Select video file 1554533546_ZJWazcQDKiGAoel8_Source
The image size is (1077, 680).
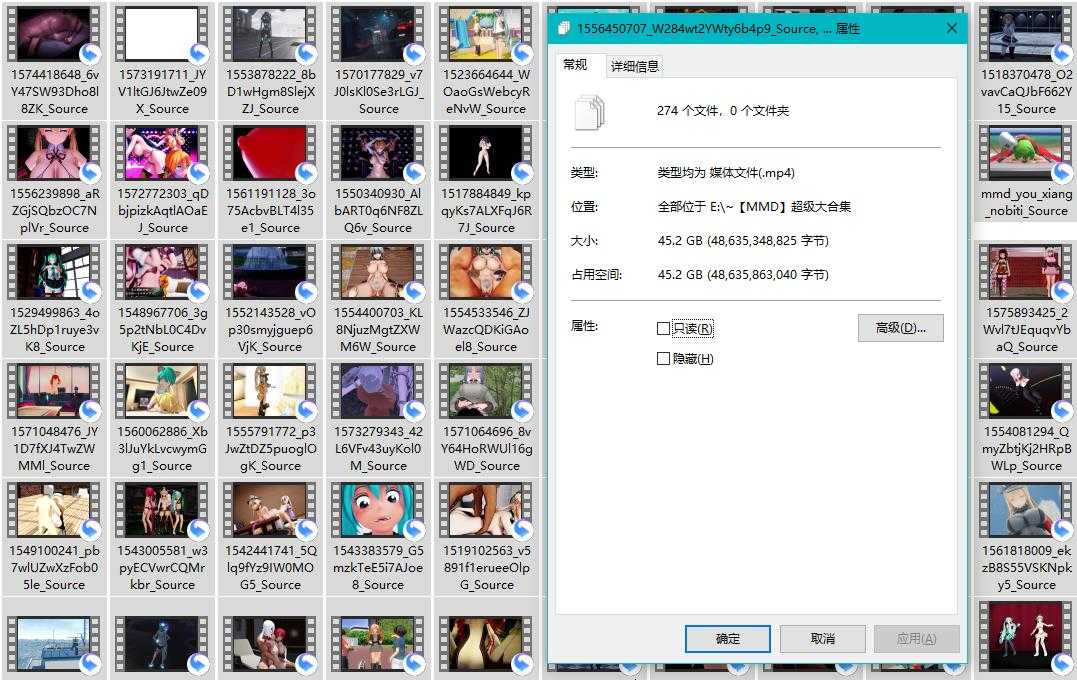click(486, 299)
